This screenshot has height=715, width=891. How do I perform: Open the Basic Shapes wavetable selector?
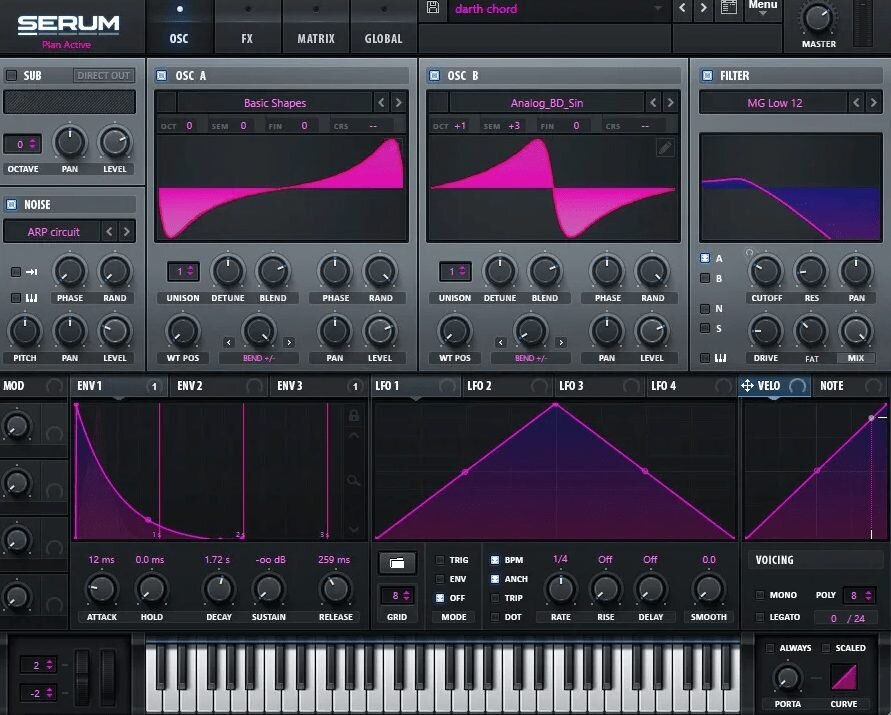pyautogui.click(x=274, y=103)
